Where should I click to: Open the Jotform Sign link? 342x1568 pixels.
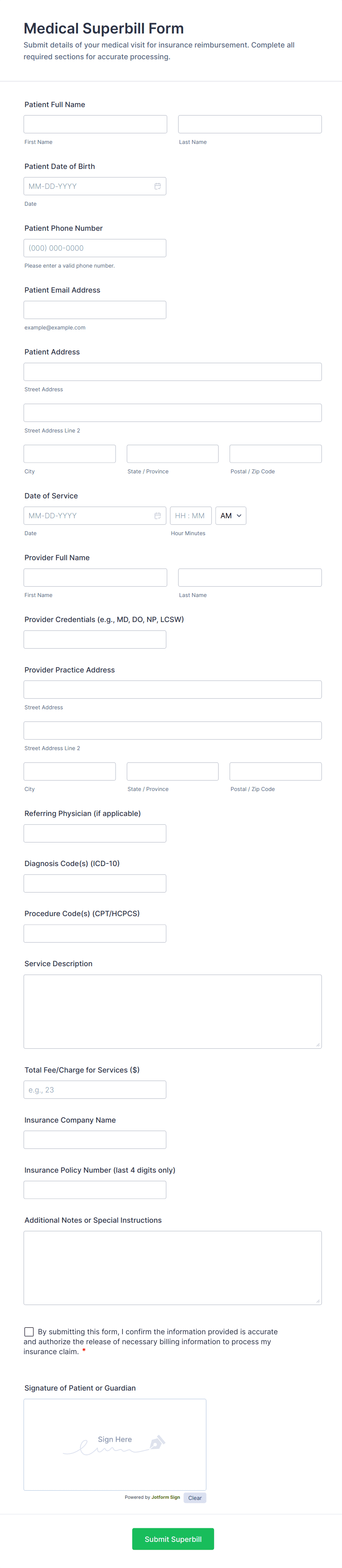click(x=165, y=1497)
